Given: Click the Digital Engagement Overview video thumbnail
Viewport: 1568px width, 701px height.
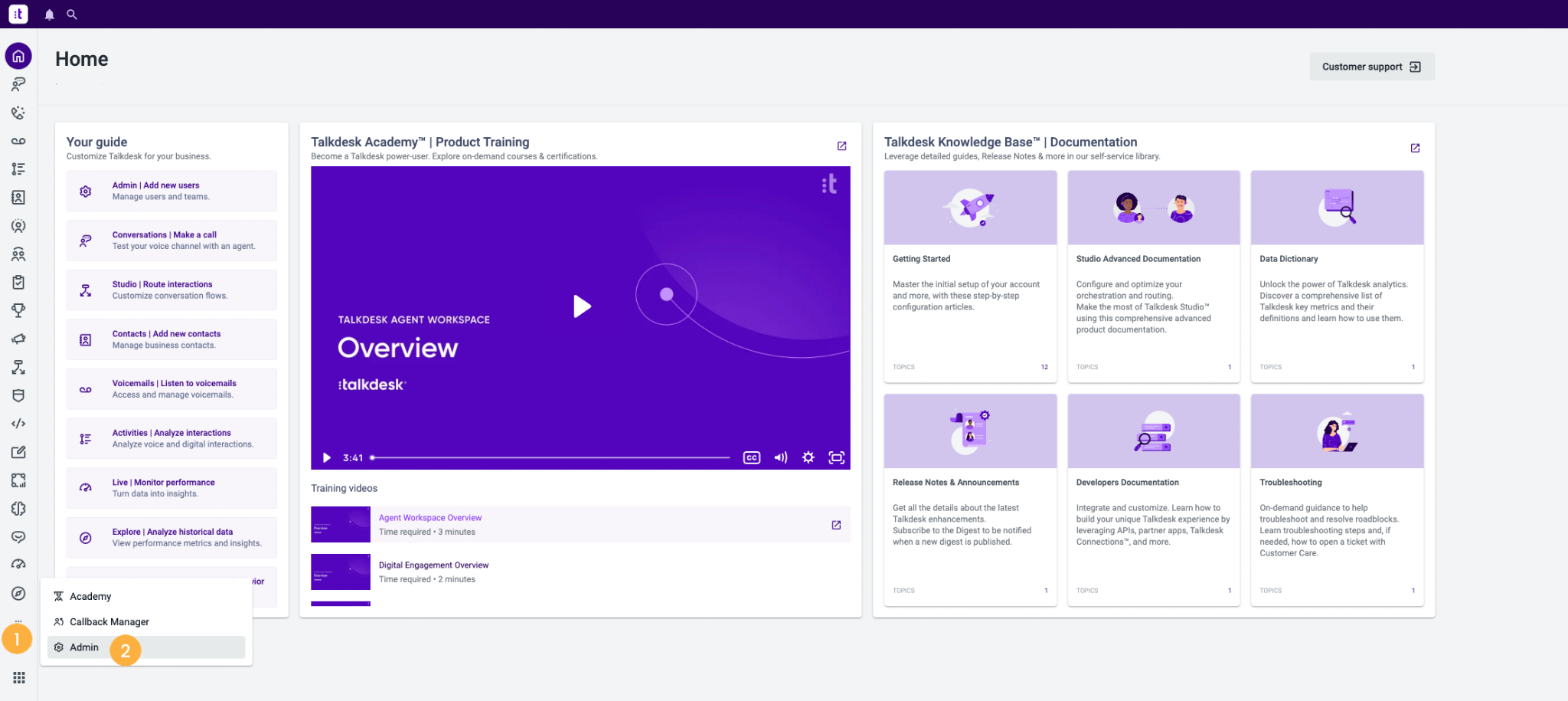Looking at the screenshot, I should [x=341, y=572].
